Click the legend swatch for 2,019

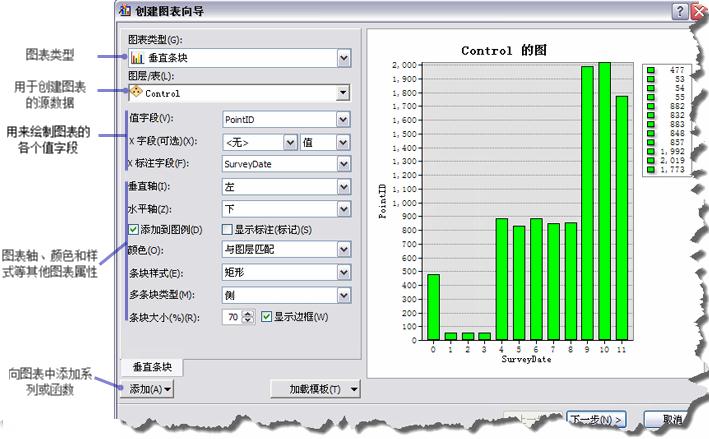pyautogui.click(x=651, y=160)
